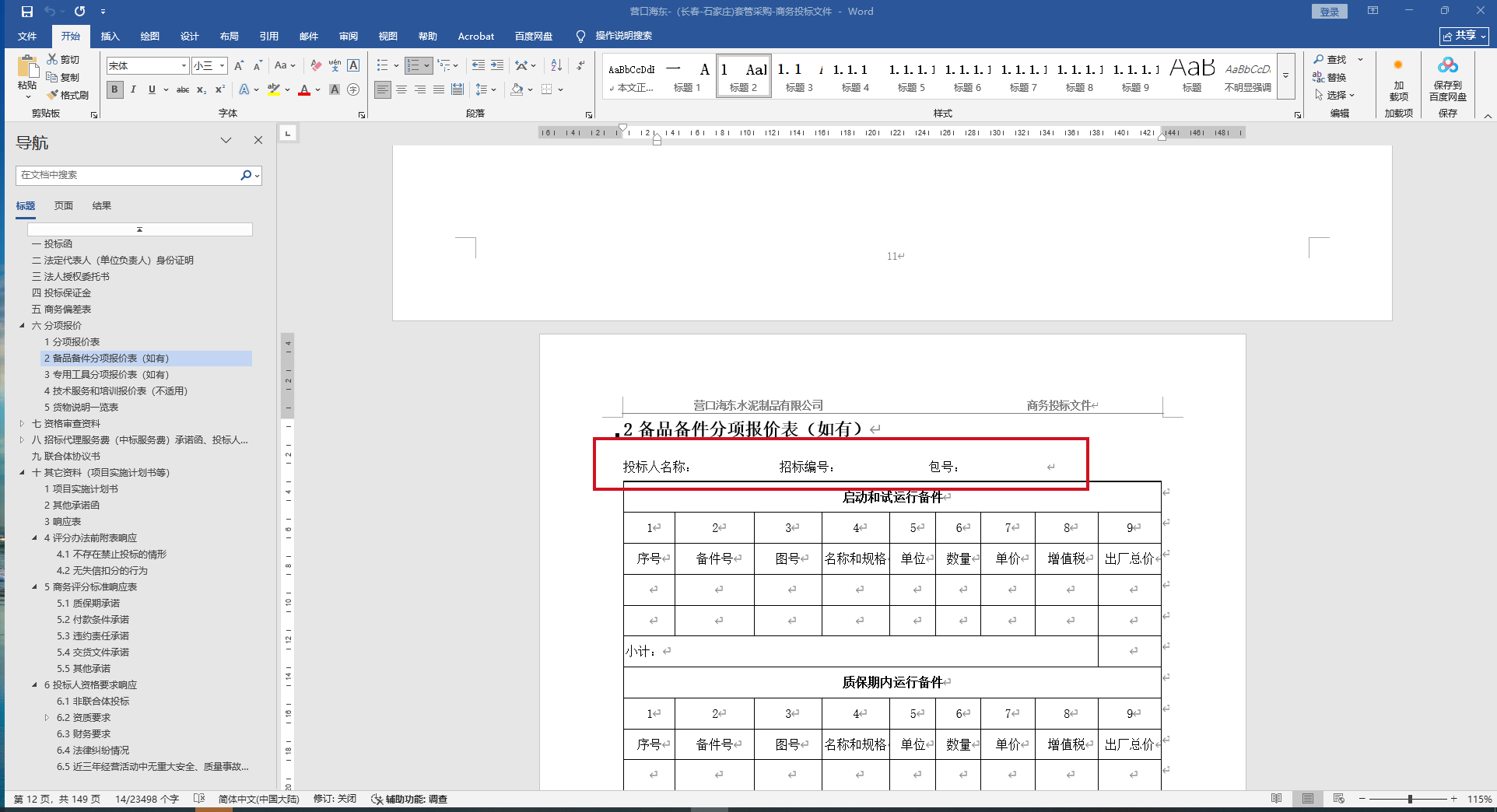
Task: Toggle Italic formatting
Action: [x=133, y=90]
